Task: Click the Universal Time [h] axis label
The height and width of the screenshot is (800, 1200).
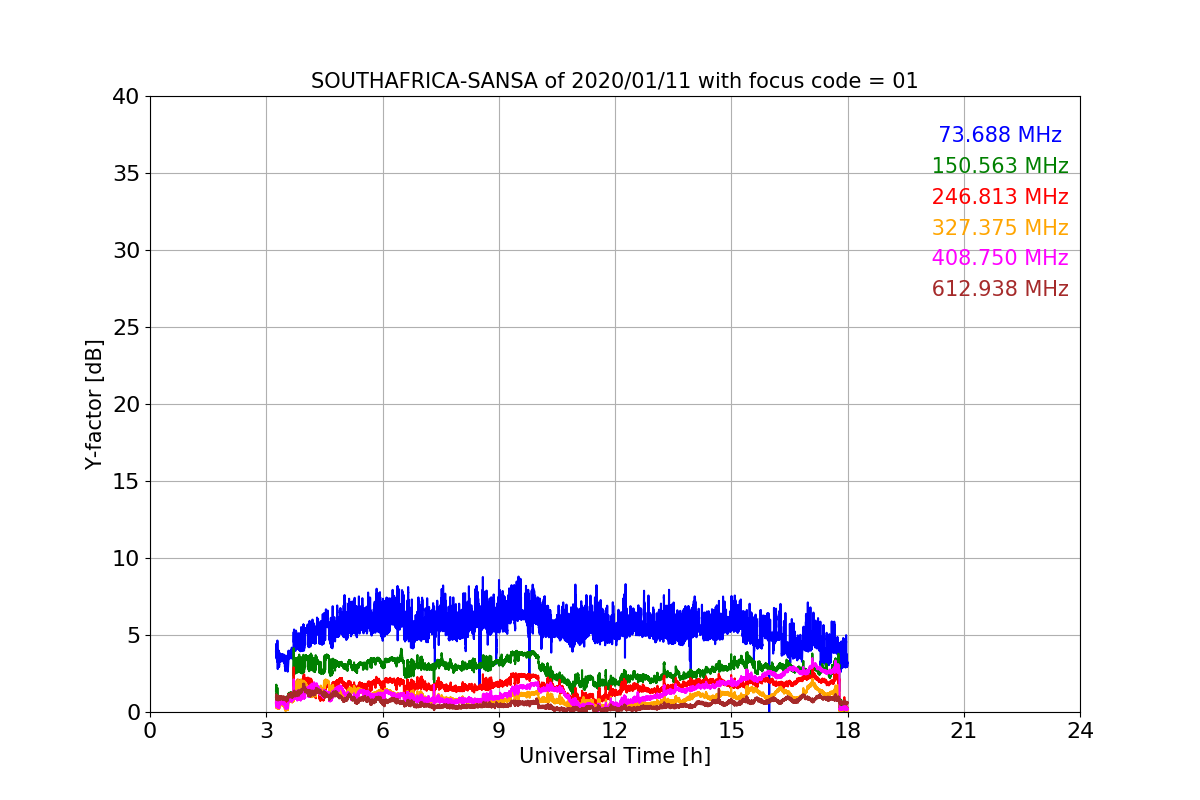Action: pyautogui.click(x=615, y=757)
